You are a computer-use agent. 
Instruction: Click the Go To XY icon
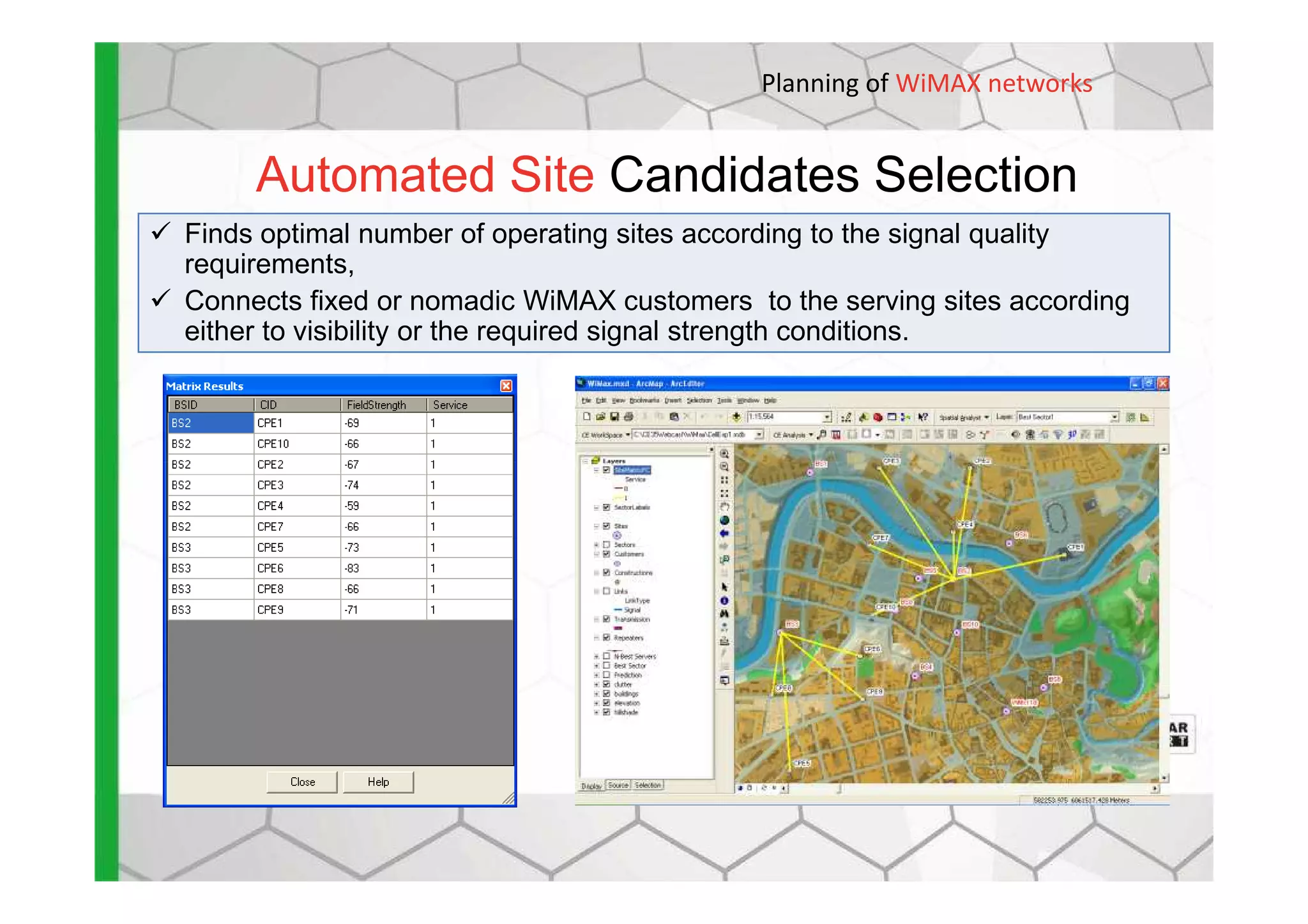click(x=724, y=627)
